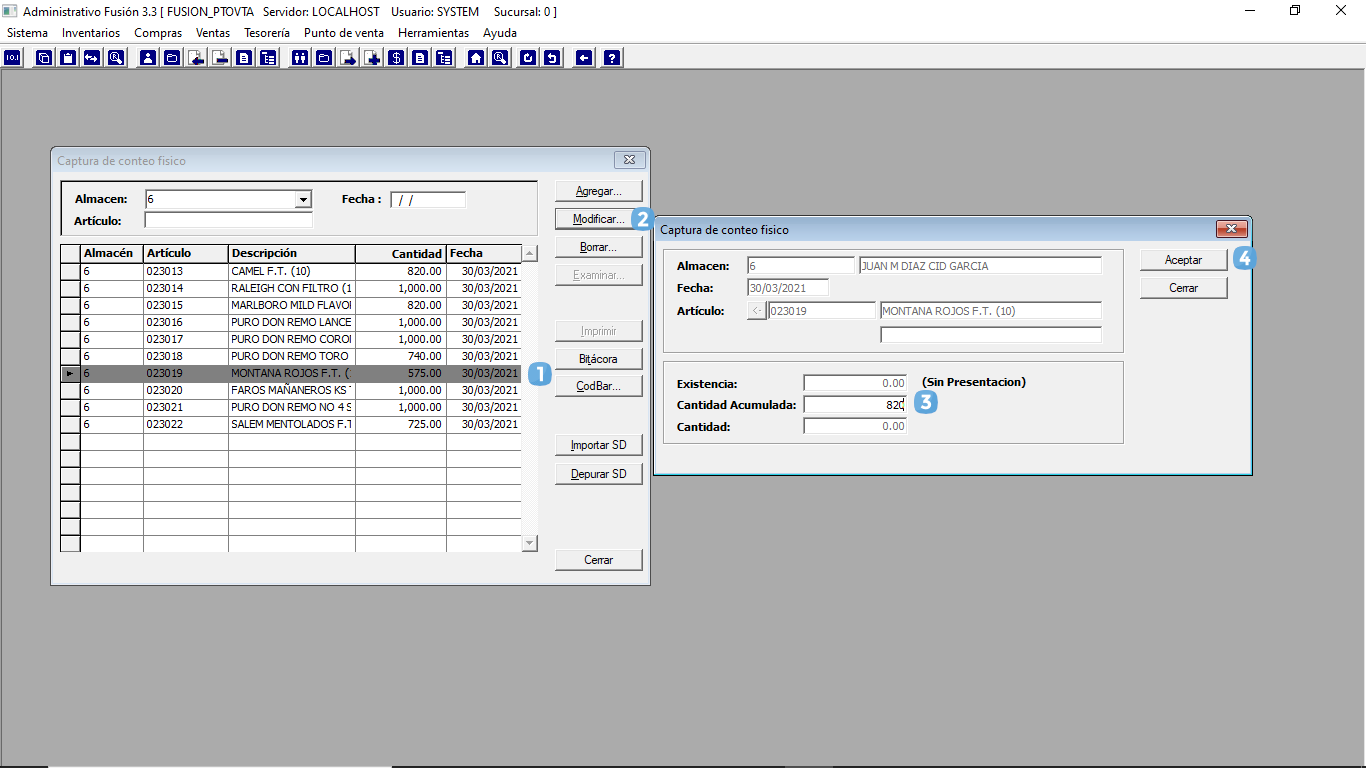Click the row indicator arrow for 023019
Image resolution: width=1366 pixels, height=768 pixels.
70,373
